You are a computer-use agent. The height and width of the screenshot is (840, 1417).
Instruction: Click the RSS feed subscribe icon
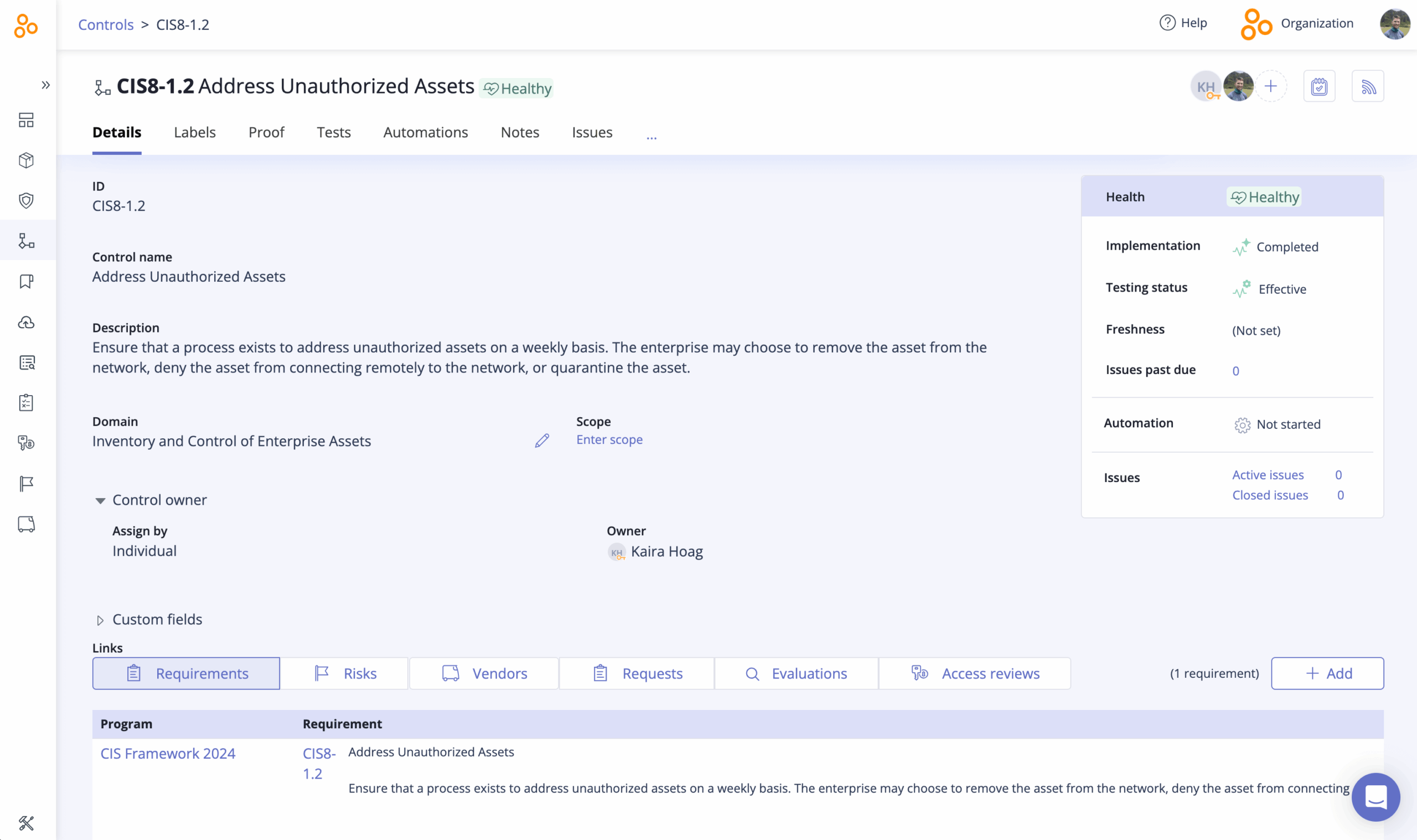(x=1367, y=86)
